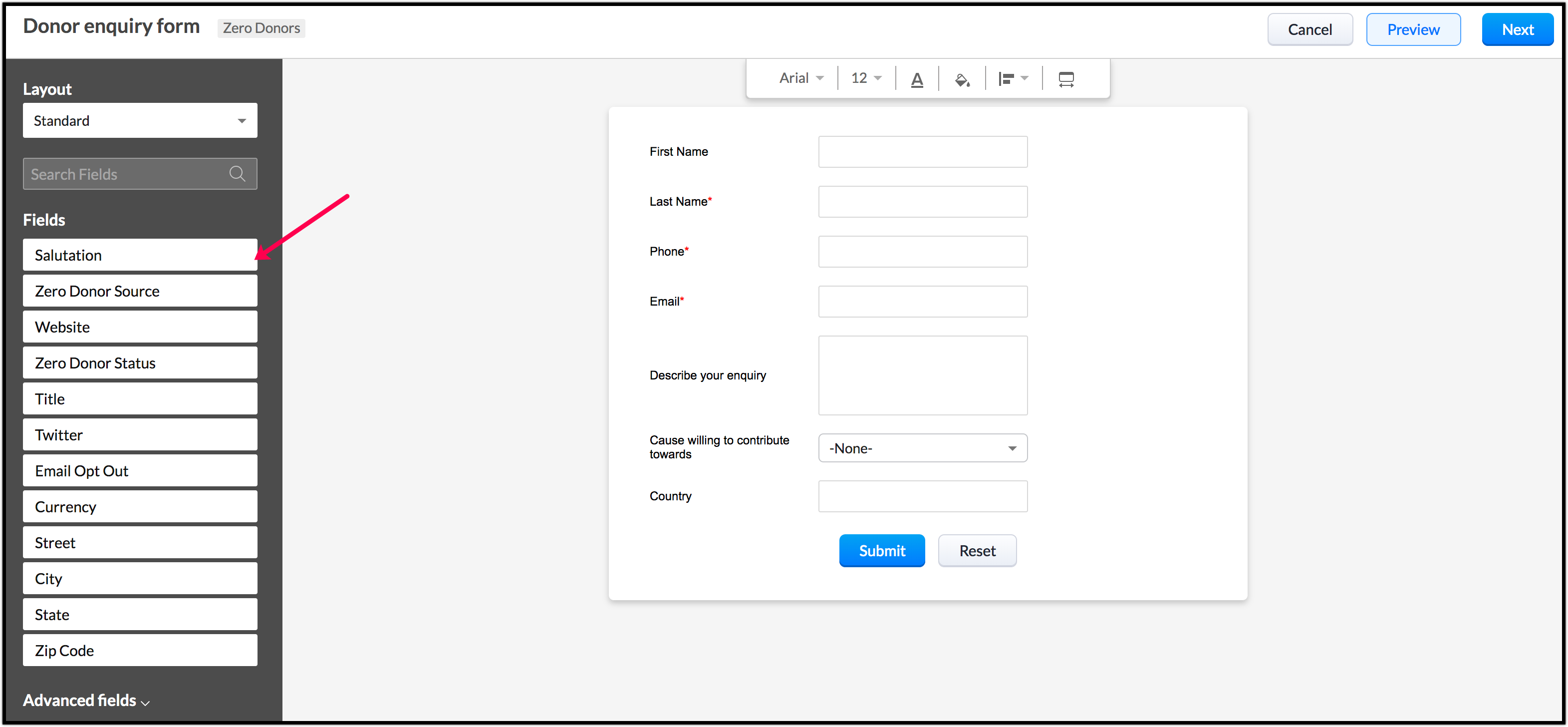Open the label alignment icon menu
The width and height of the screenshot is (1568, 727).
1013,78
